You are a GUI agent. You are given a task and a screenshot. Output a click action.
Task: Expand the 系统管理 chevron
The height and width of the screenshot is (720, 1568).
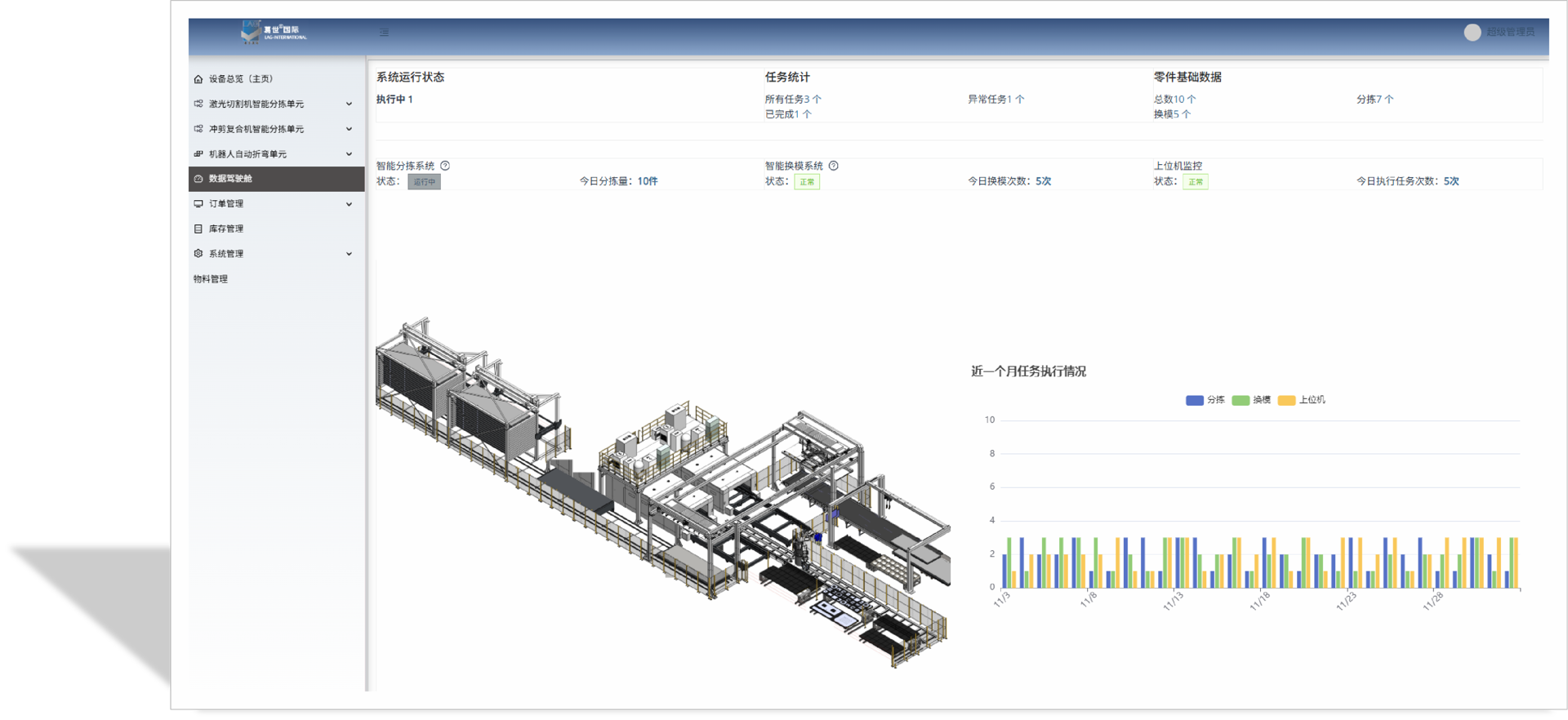pos(350,254)
